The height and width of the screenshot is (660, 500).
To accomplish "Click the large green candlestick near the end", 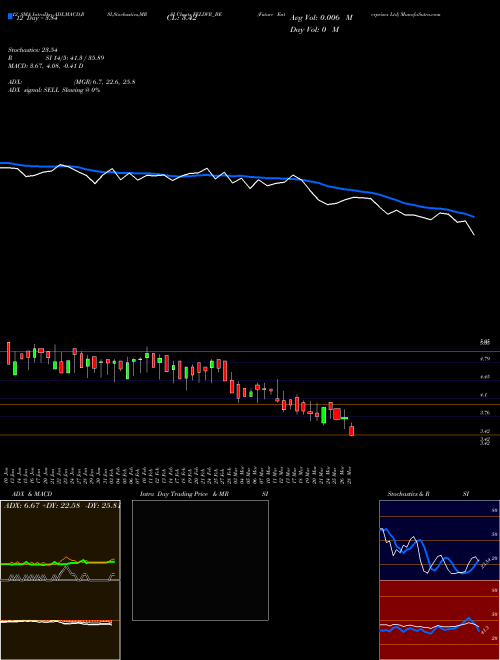I will point(324,415).
